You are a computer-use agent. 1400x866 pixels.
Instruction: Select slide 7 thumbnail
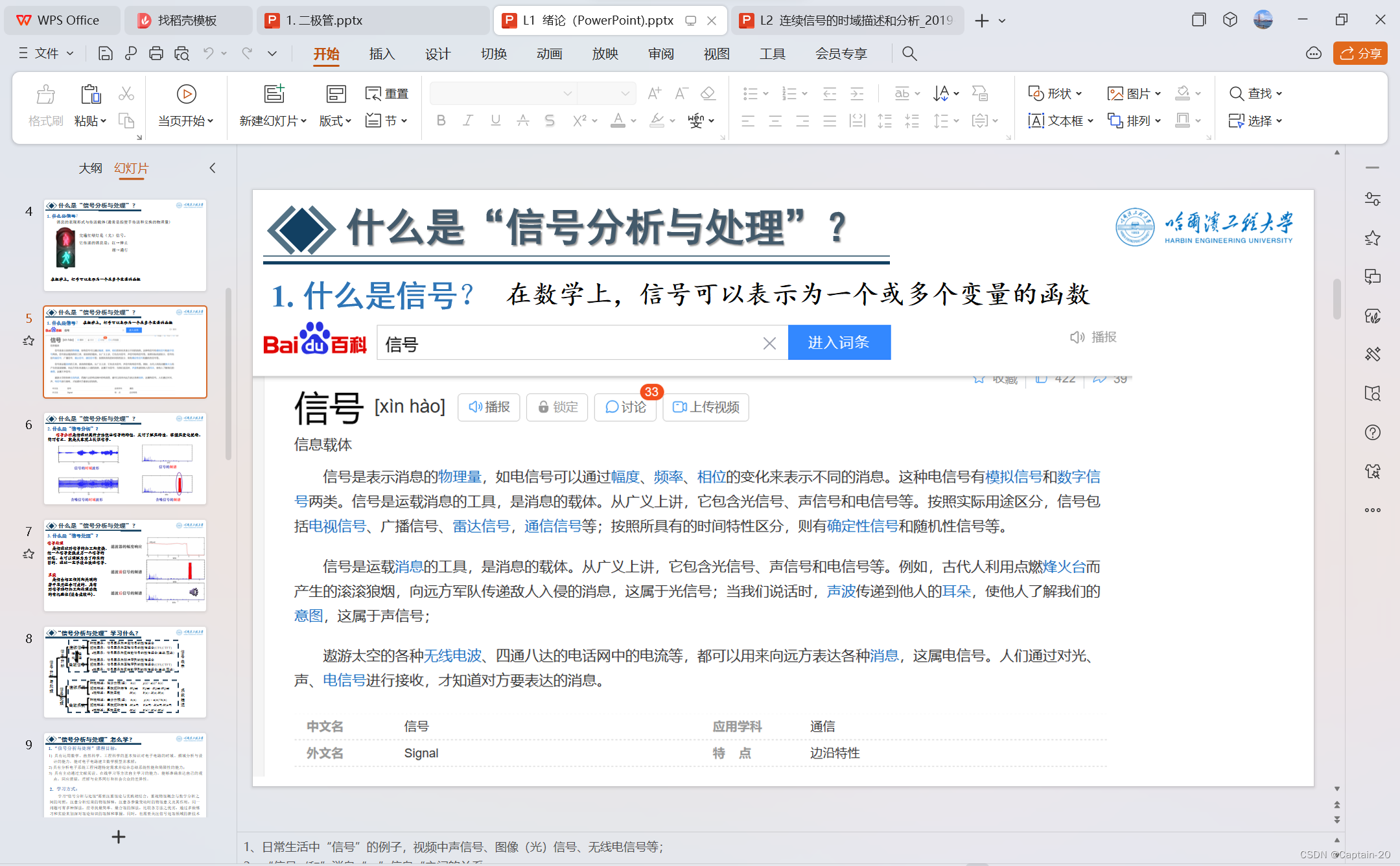tap(125, 565)
